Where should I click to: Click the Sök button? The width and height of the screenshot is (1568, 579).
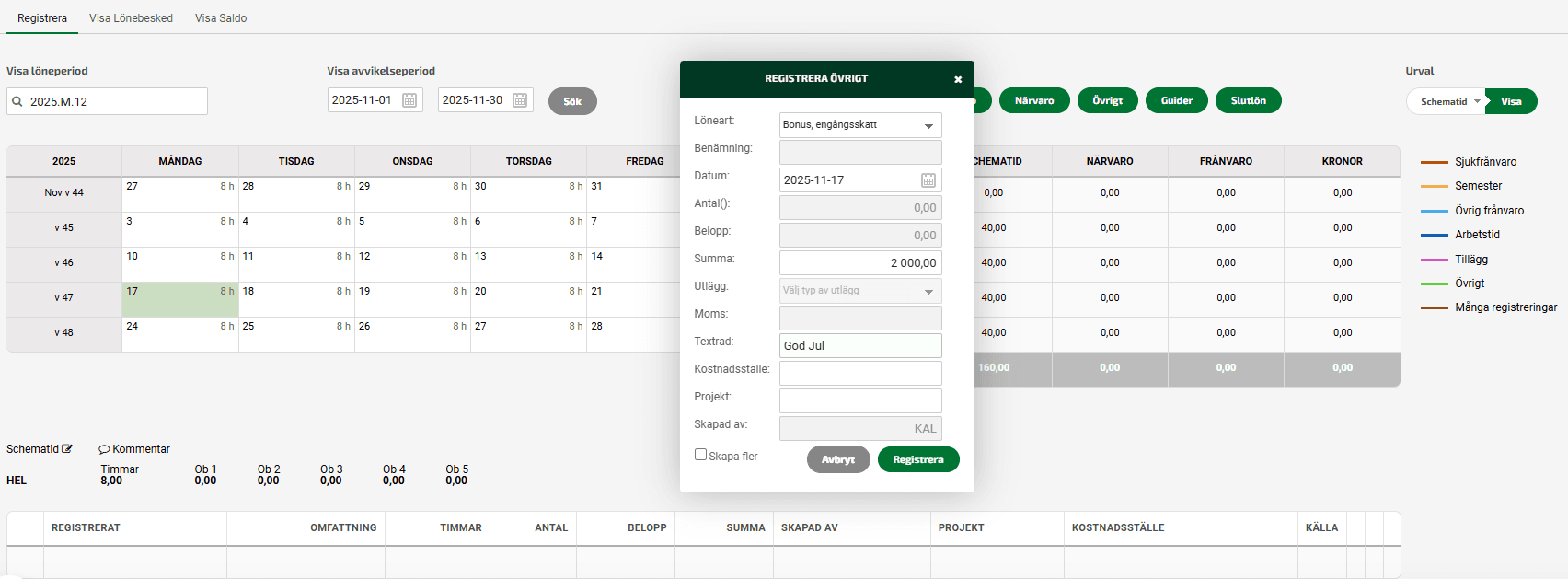tap(572, 101)
